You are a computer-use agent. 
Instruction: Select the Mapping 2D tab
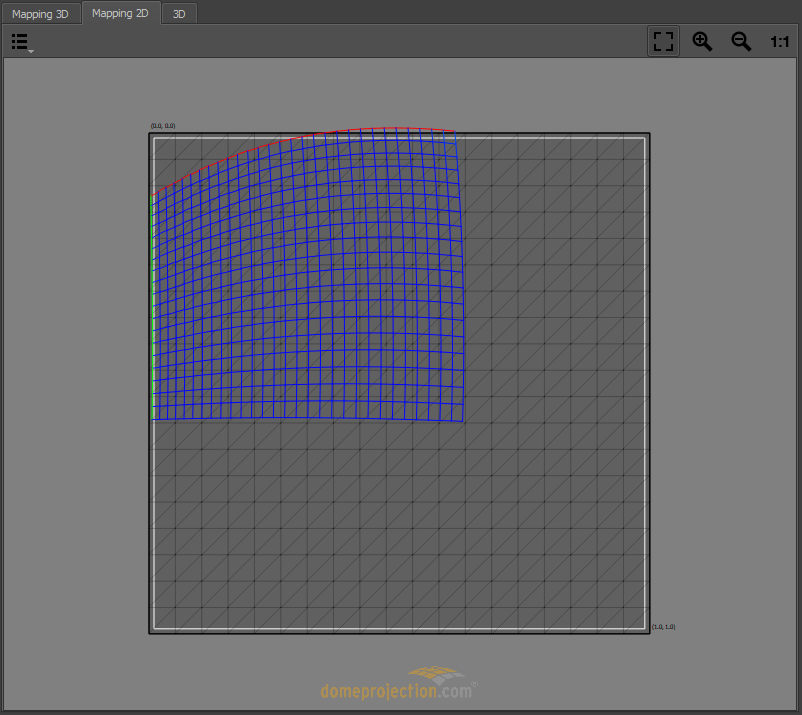pos(120,14)
